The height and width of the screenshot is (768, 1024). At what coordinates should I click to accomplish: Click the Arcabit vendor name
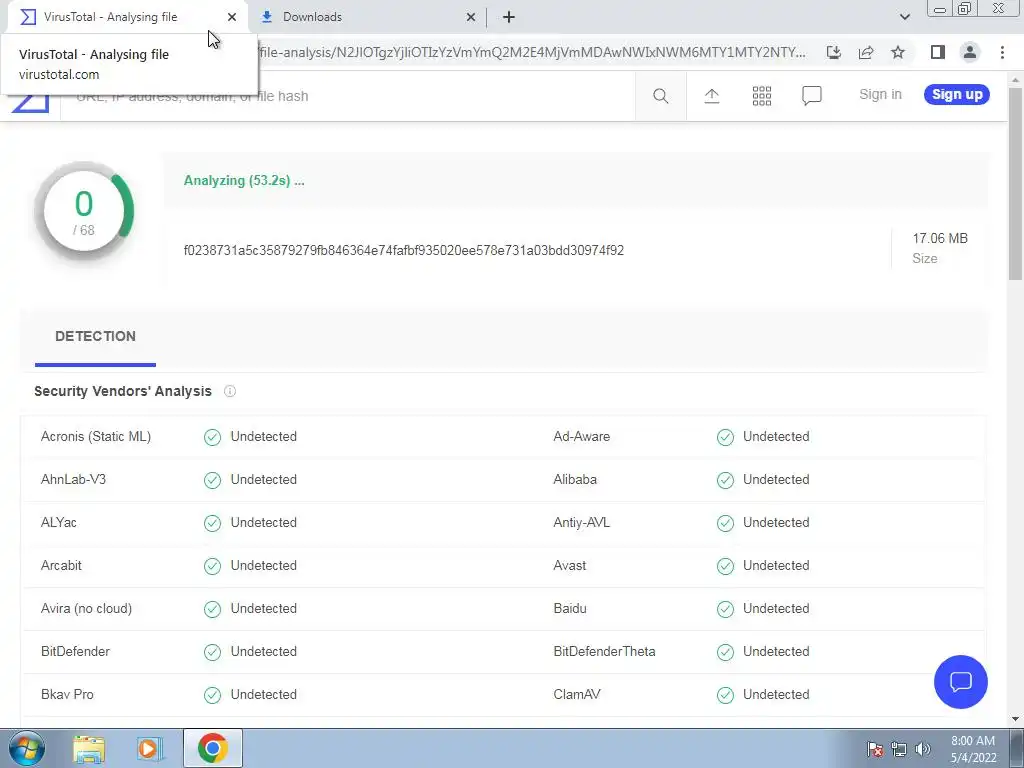[61, 566]
